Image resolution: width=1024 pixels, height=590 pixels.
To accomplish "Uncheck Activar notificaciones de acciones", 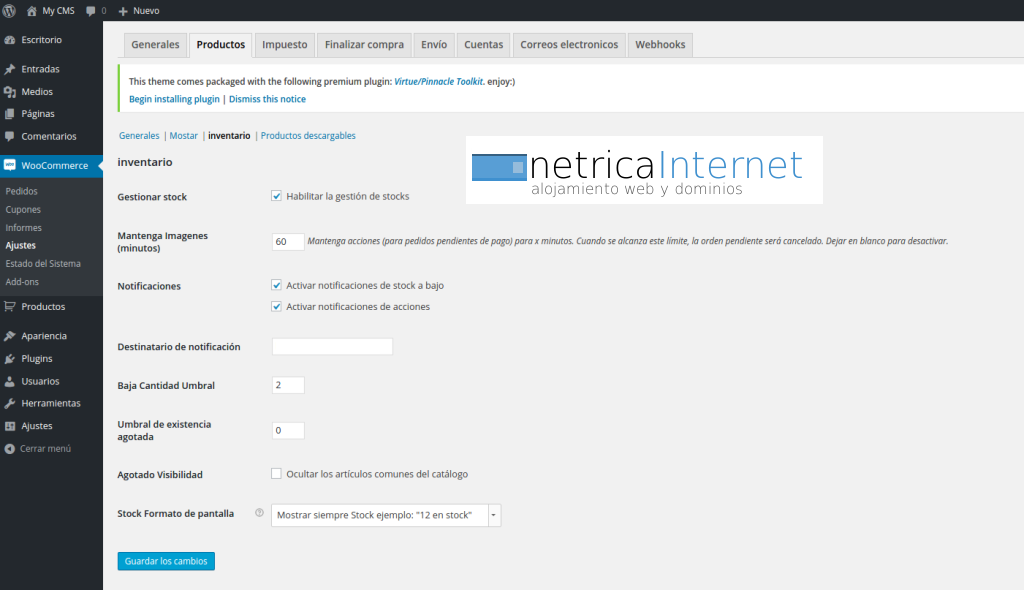I will (x=276, y=306).
